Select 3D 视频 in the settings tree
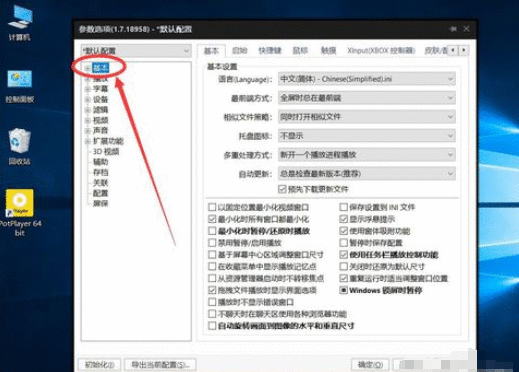The image size is (519, 372). click(106, 151)
